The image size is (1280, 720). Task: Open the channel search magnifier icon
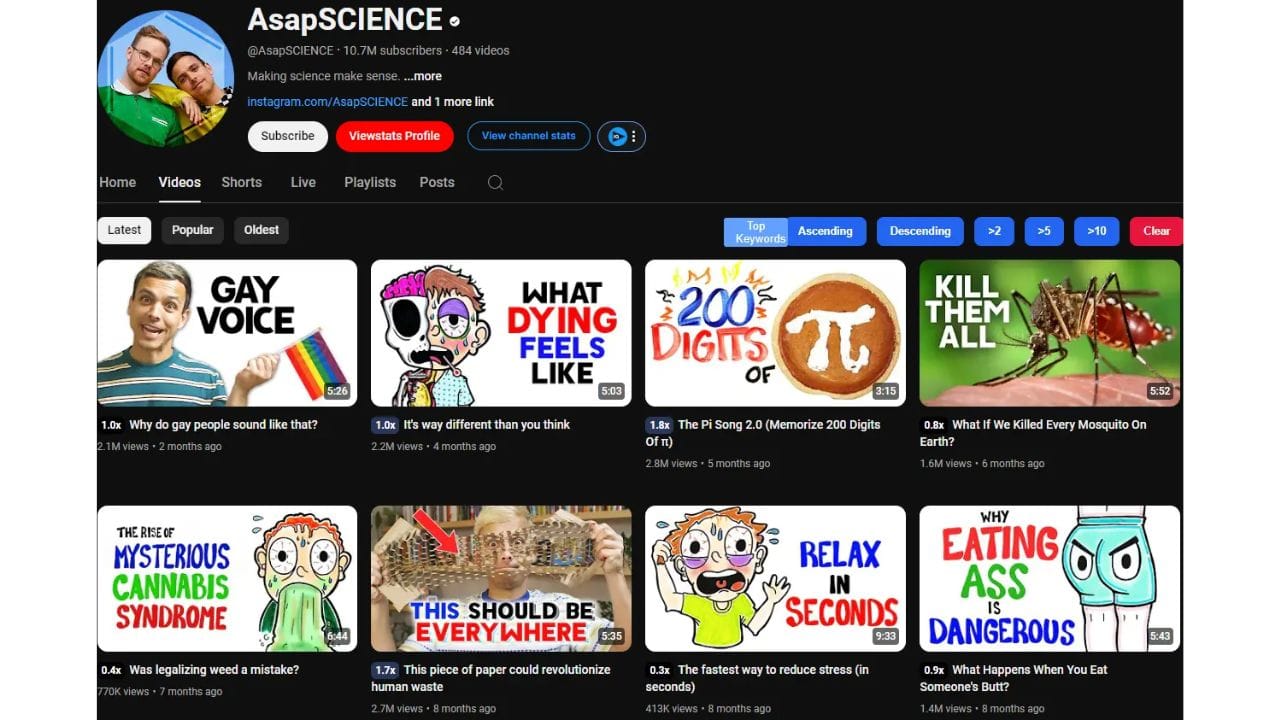click(495, 182)
